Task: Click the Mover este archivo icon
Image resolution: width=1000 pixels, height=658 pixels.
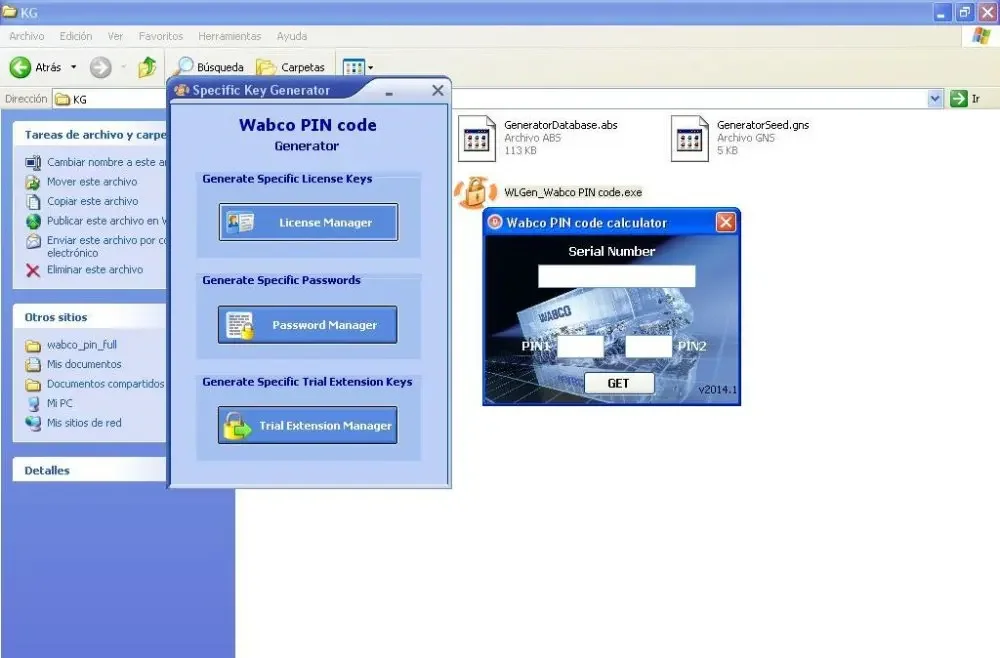Action: tap(33, 182)
